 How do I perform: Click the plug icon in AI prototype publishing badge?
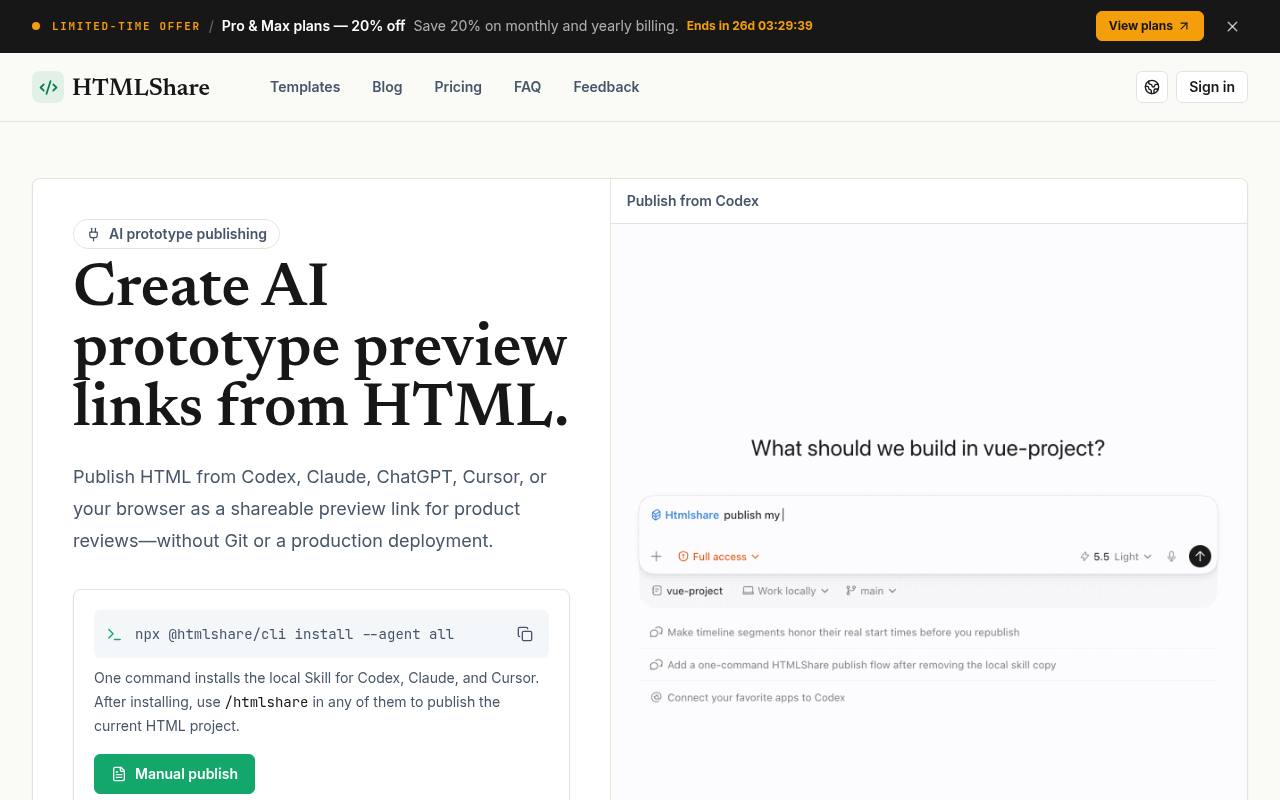tap(93, 234)
